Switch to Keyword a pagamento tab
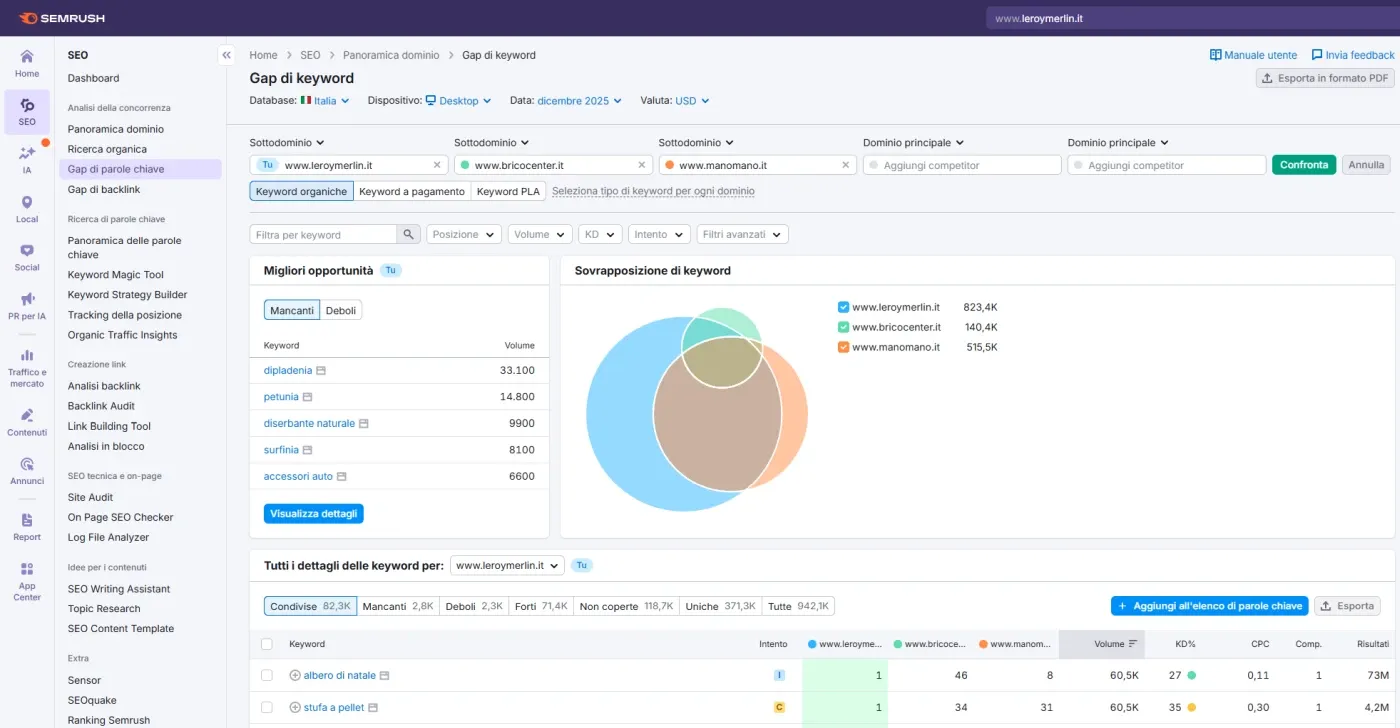 click(x=411, y=191)
